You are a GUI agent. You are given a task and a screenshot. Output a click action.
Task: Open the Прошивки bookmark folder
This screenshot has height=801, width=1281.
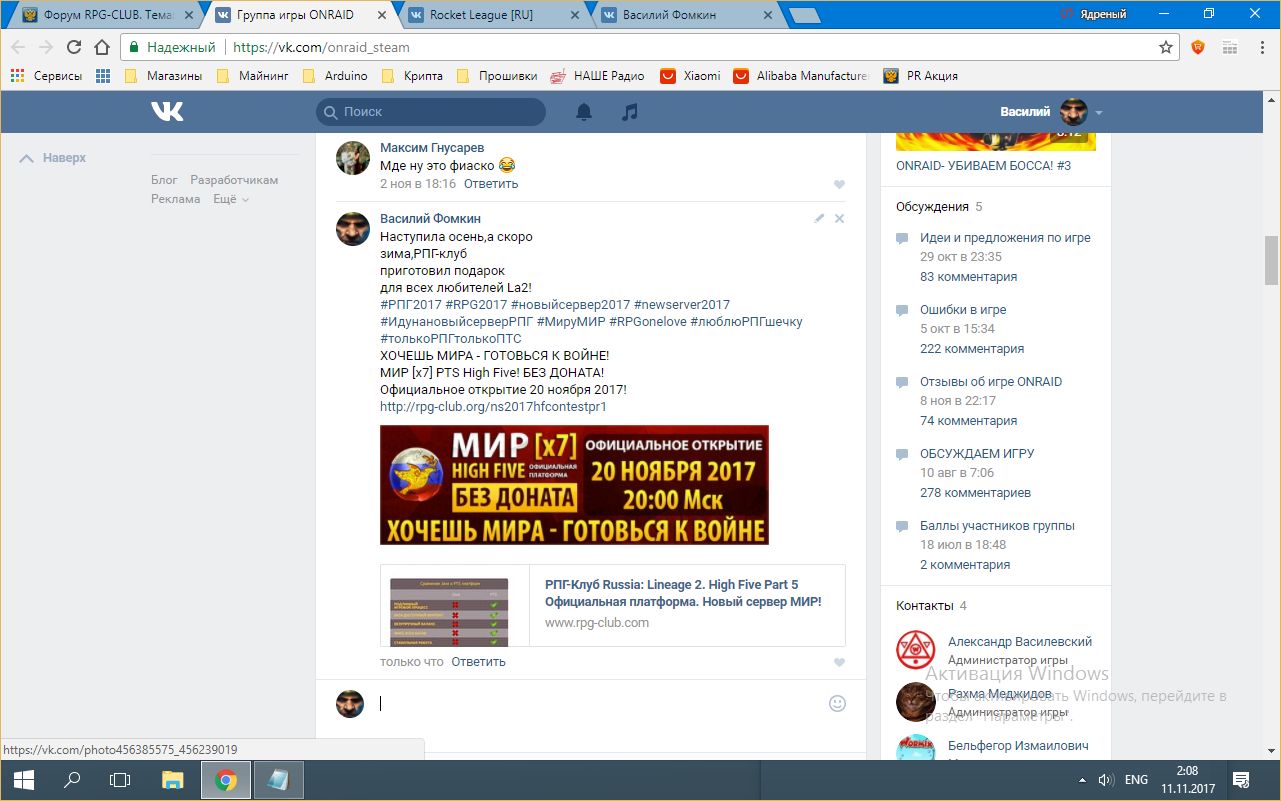pos(497,76)
